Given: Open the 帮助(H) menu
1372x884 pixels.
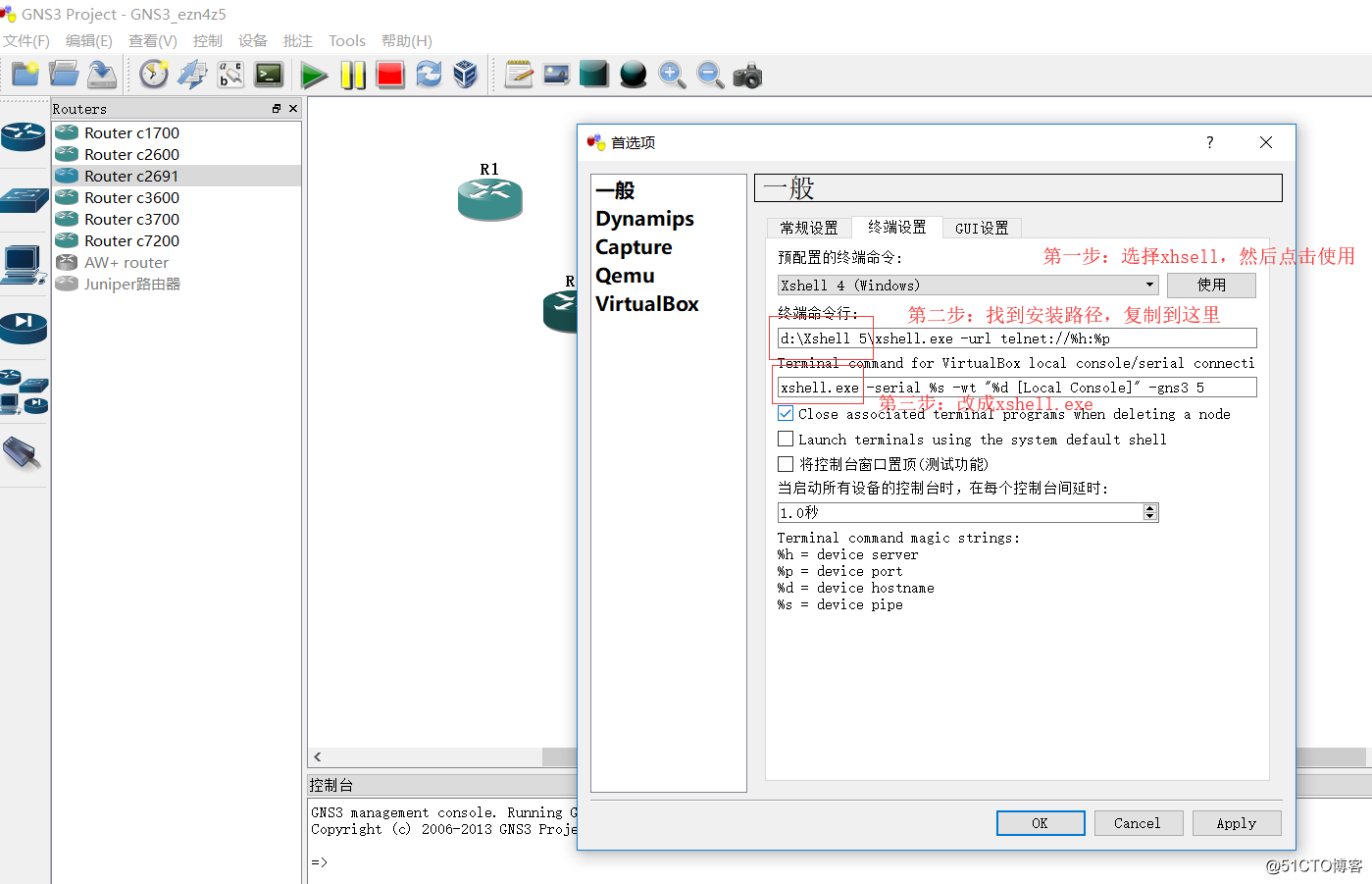Looking at the screenshot, I should pyautogui.click(x=407, y=40).
